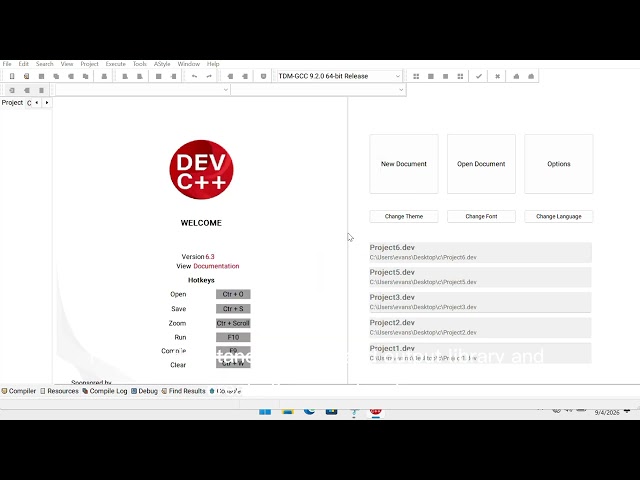Open recent project Project6.dev
The height and width of the screenshot is (480, 640).
(480, 252)
